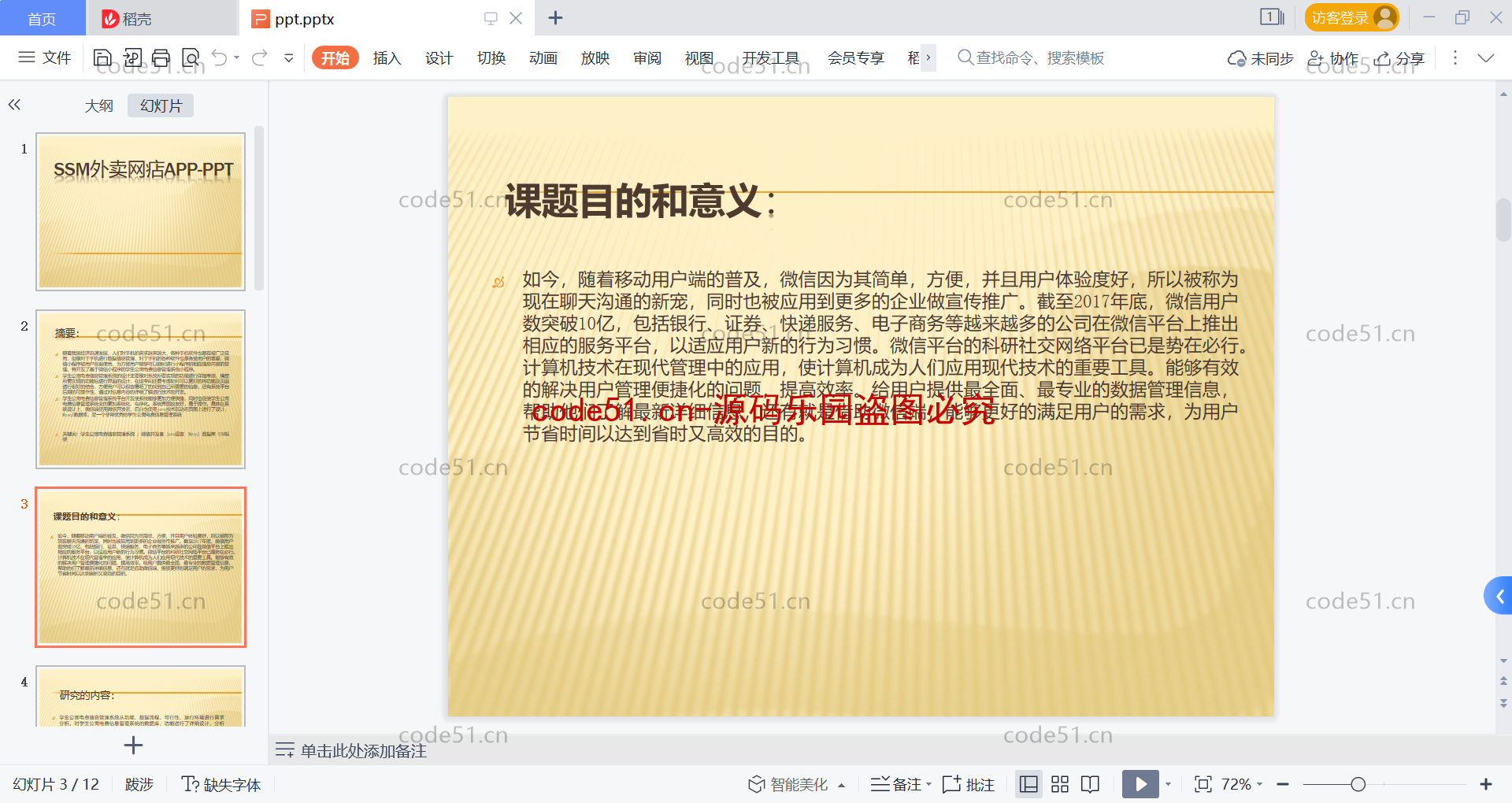Open the 会员专享 ribbon tab

tap(855, 57)
